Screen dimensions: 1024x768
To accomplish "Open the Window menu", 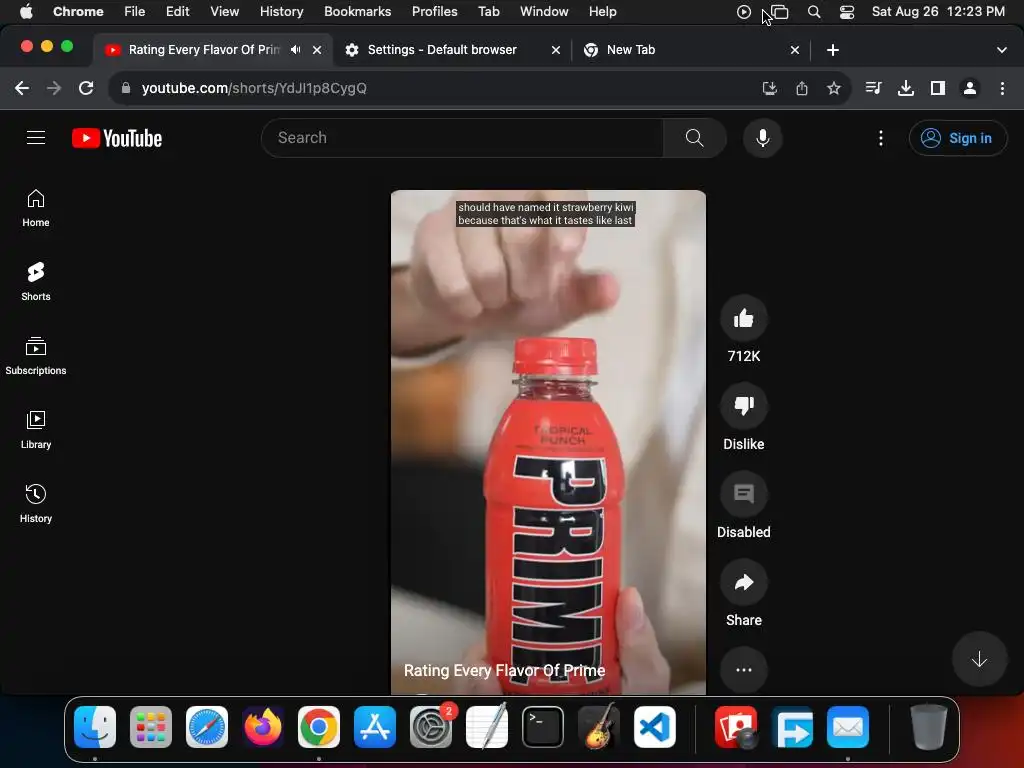I will [x=544, y=12].
